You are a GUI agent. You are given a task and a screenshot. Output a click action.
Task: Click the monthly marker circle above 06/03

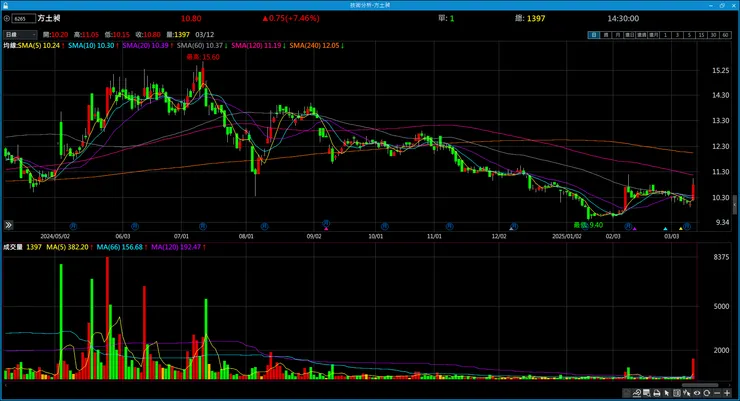135,226
